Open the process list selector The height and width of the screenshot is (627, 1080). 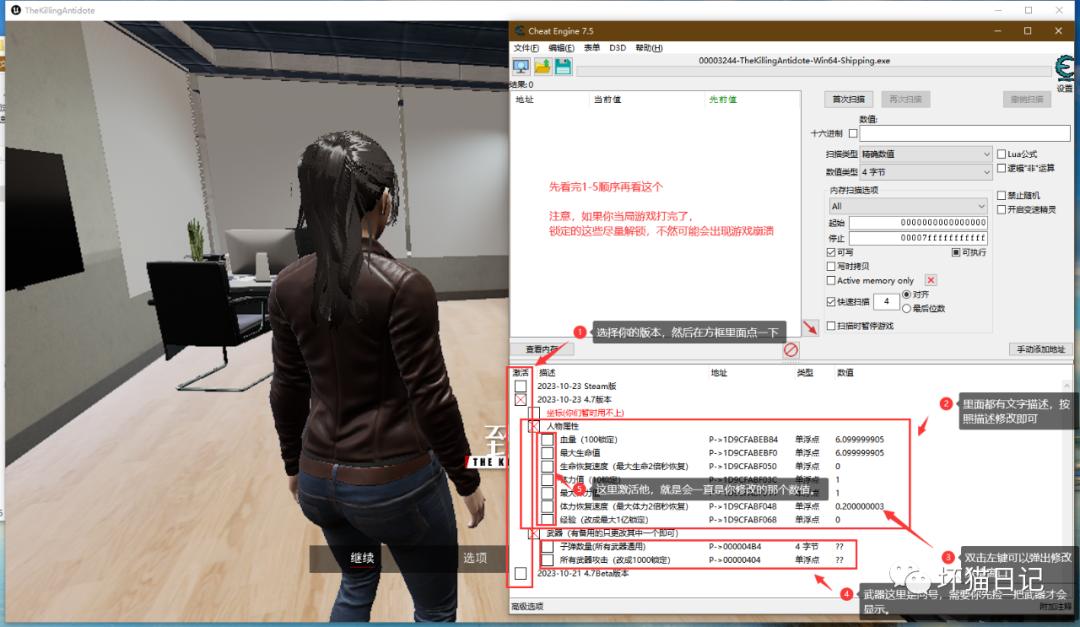point(521,66)
